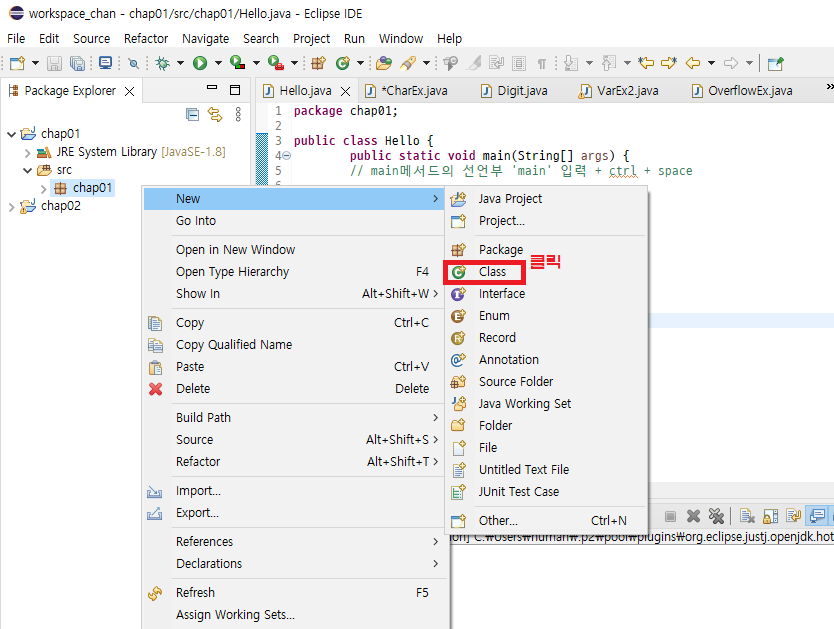Toggle Mark Occurrences highlighter toolbar icon
Screen dimensions: 834x629
(x=474, y=63)
